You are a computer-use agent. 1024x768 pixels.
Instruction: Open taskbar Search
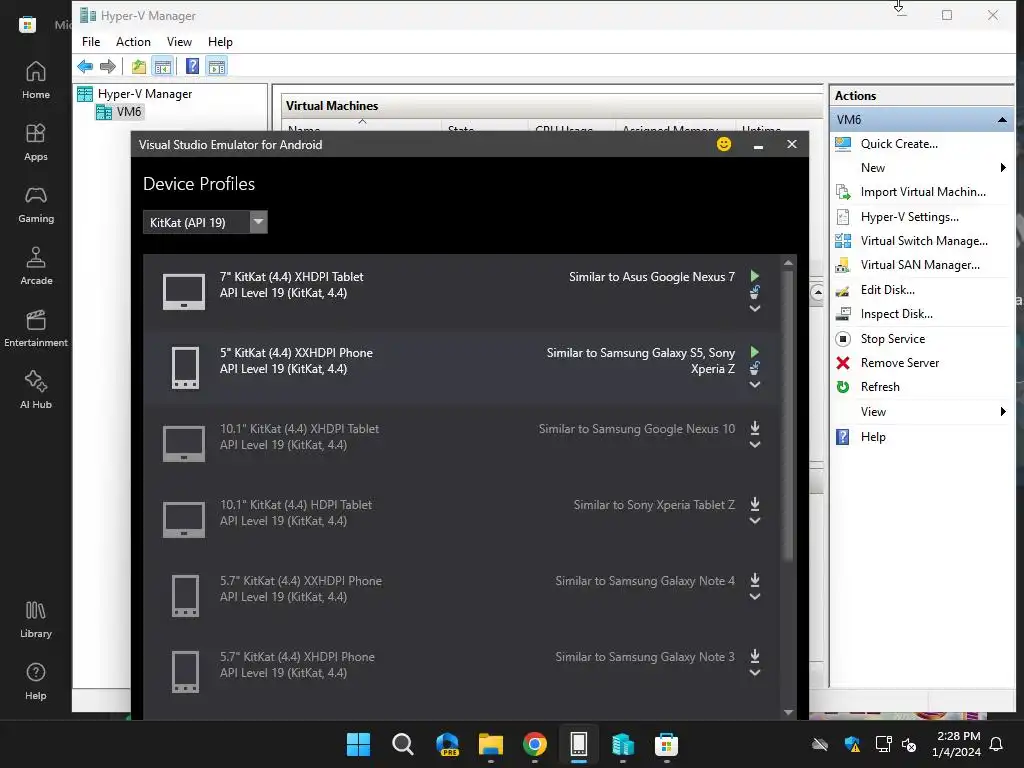(x=402, y=744)
